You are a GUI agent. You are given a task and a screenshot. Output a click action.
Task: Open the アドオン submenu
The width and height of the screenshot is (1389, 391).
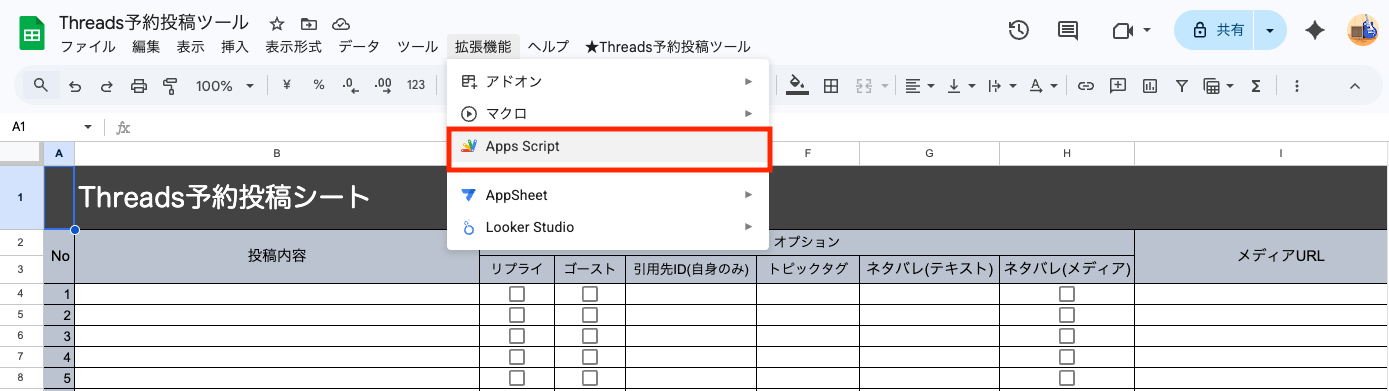pos(608,81)
